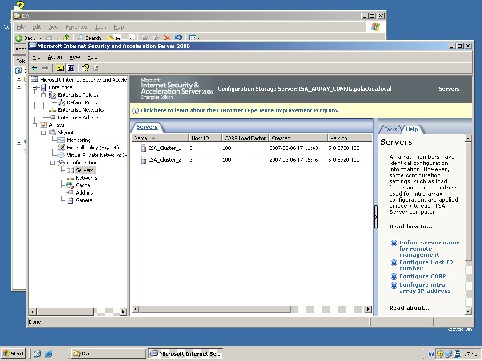Select the Servers tab above the list
This screenshot has width=482, height=361.
[x=147, y=127]
